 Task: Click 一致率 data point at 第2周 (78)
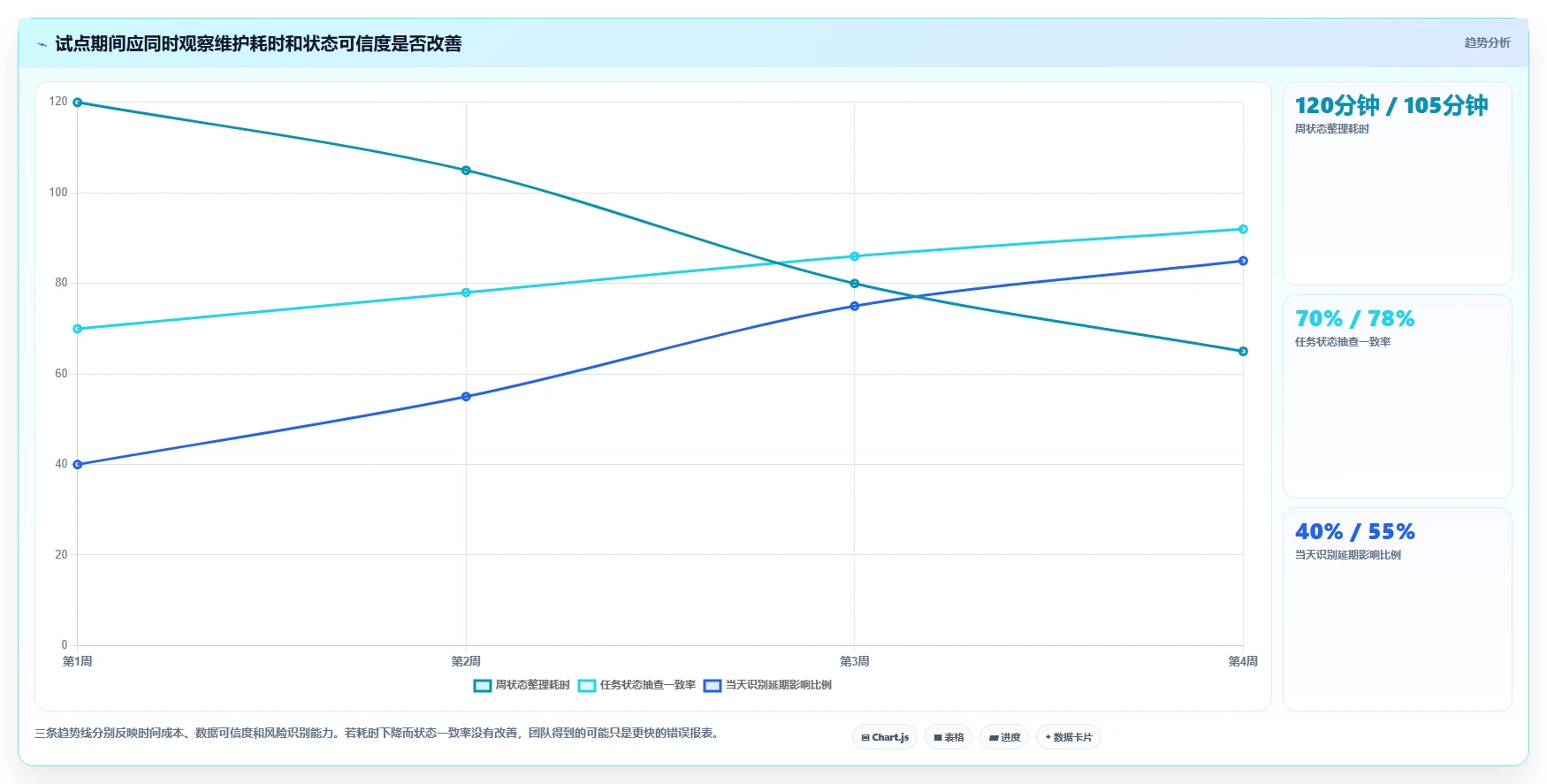tap(466, 293)
